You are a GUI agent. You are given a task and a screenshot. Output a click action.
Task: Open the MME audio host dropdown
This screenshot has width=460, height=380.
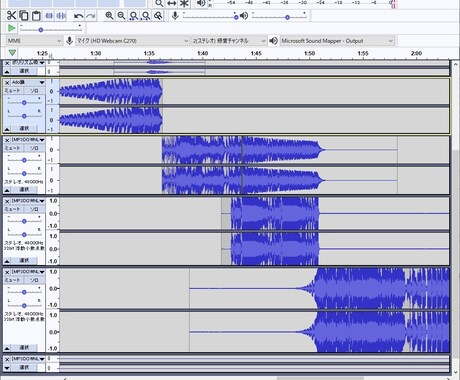(x=35, y=41)
